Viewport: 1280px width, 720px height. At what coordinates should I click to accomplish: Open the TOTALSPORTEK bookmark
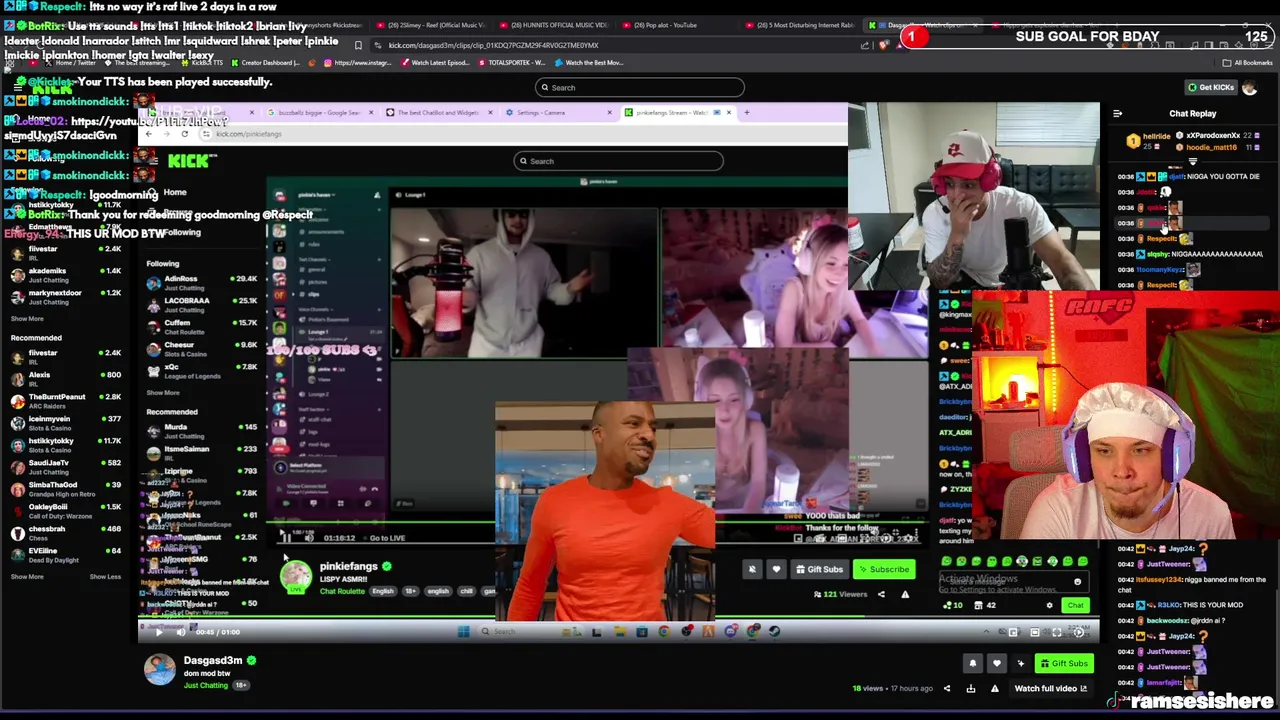[x=510, y=62]
